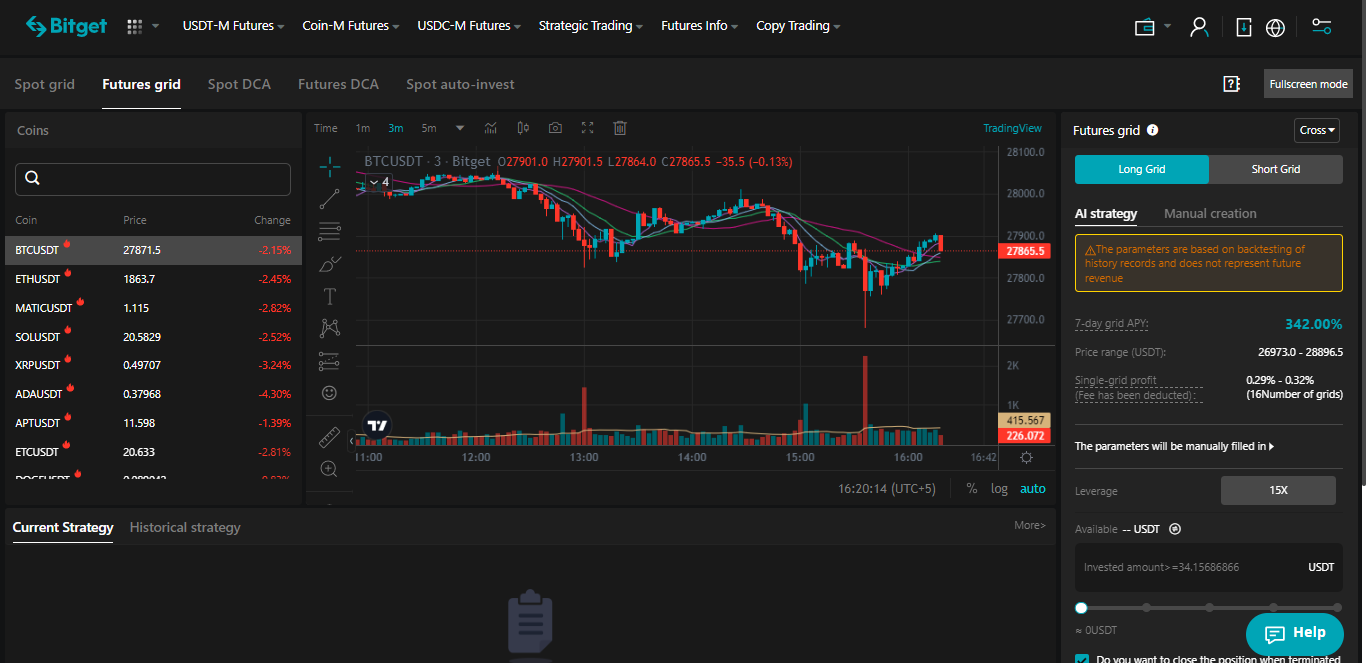
Task: Toggle log scale on chart
Action: (x=999, y=489)
